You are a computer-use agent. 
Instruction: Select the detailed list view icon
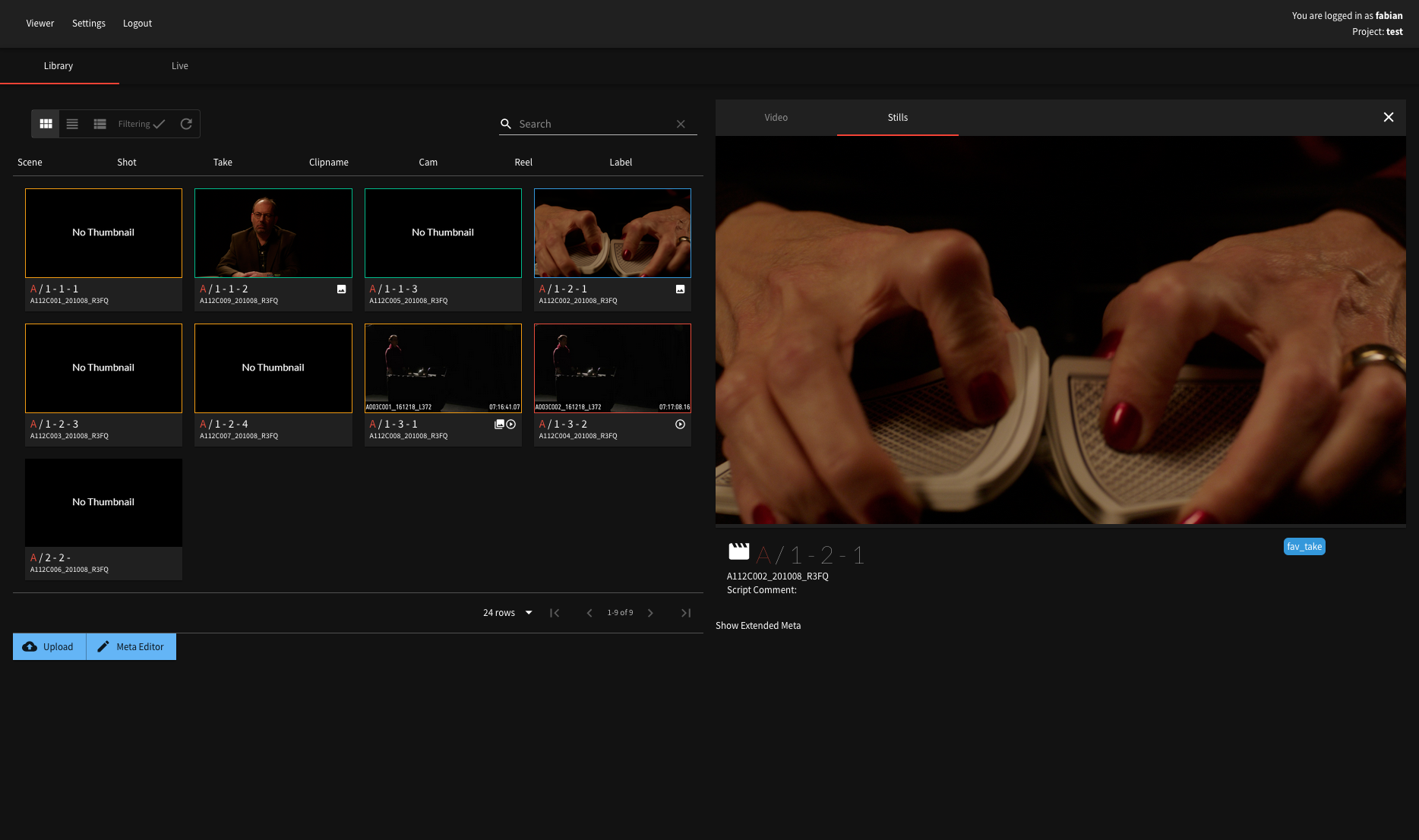(100, 123)
